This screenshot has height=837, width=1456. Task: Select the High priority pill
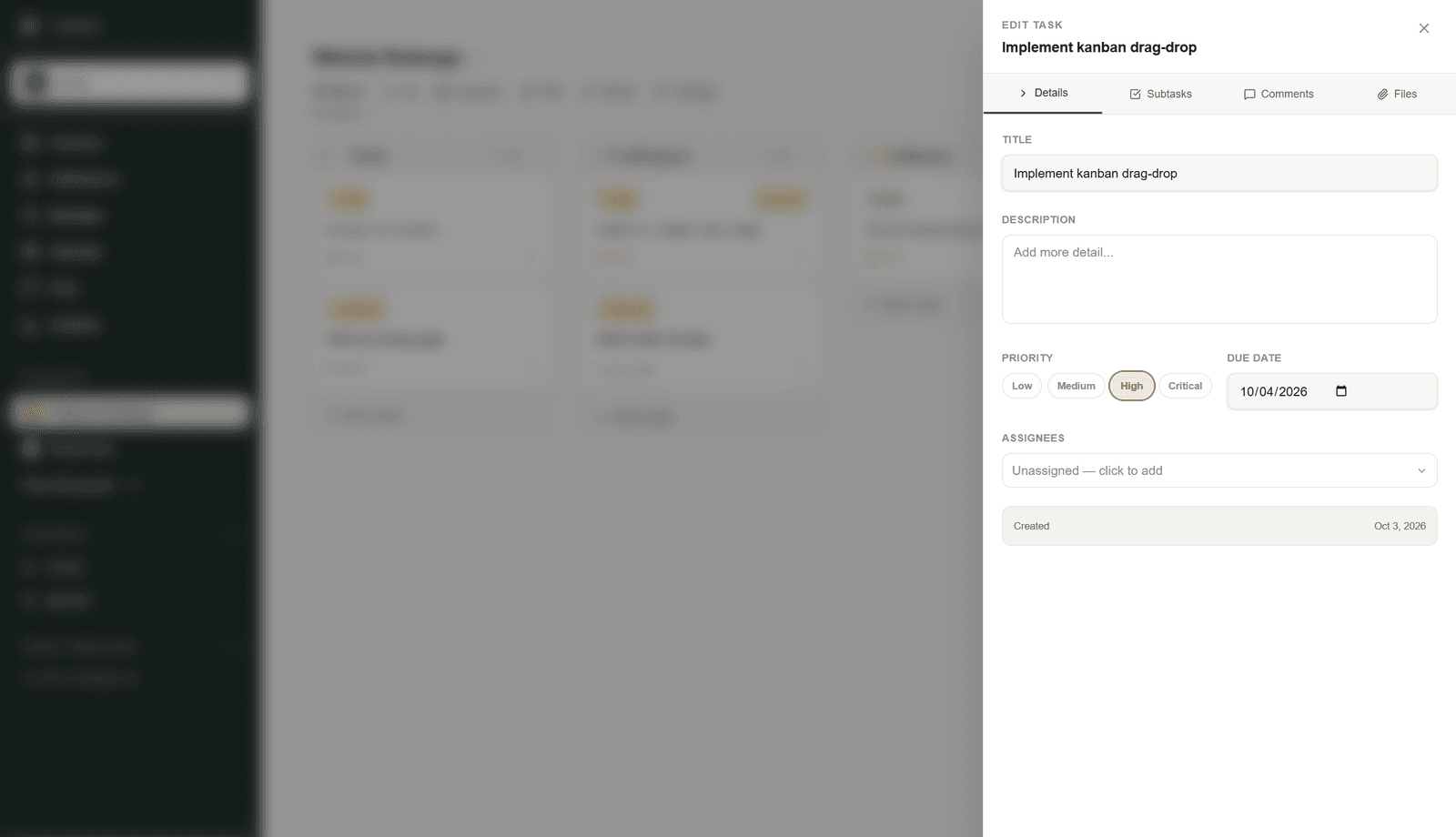click(x=1132, y=386)
